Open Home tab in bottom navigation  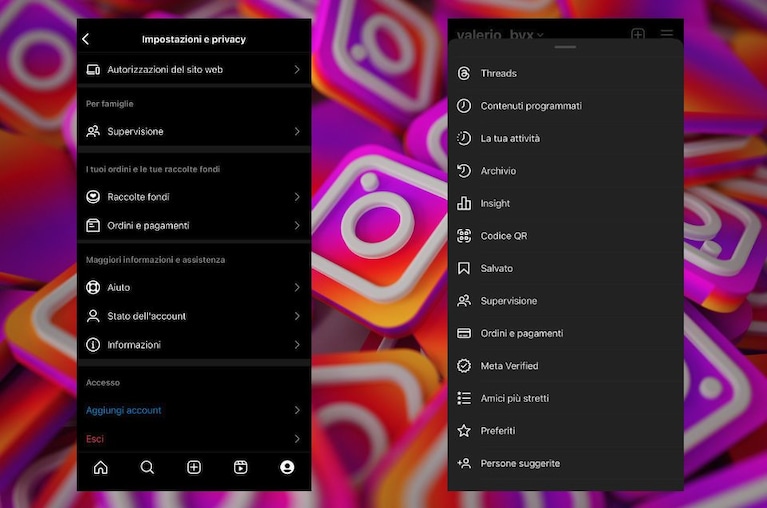click(101, 467)
